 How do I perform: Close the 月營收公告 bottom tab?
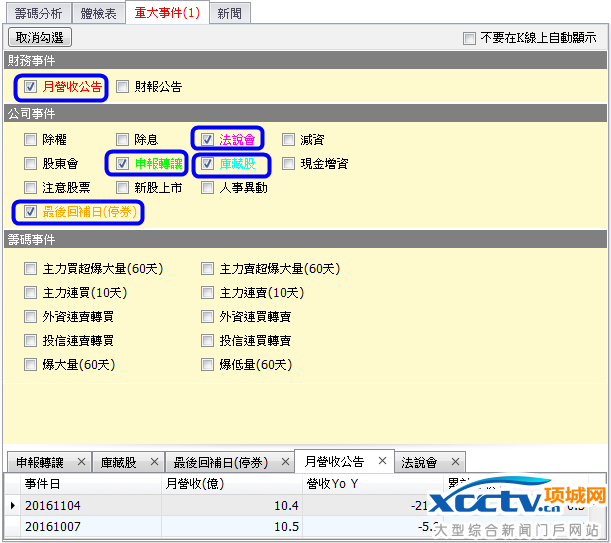coord(381,461)
